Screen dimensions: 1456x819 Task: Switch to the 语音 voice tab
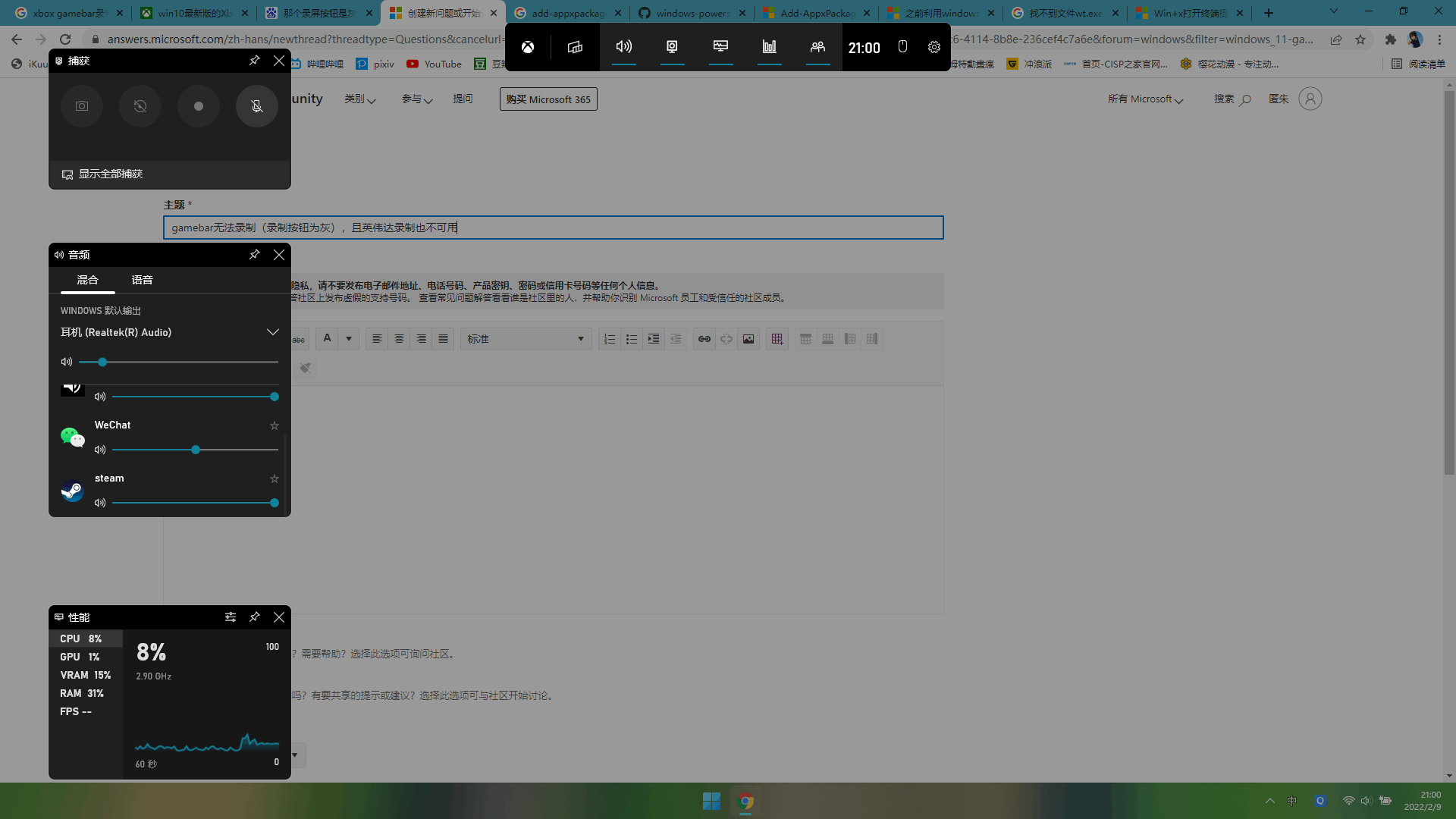pos(142,280)
